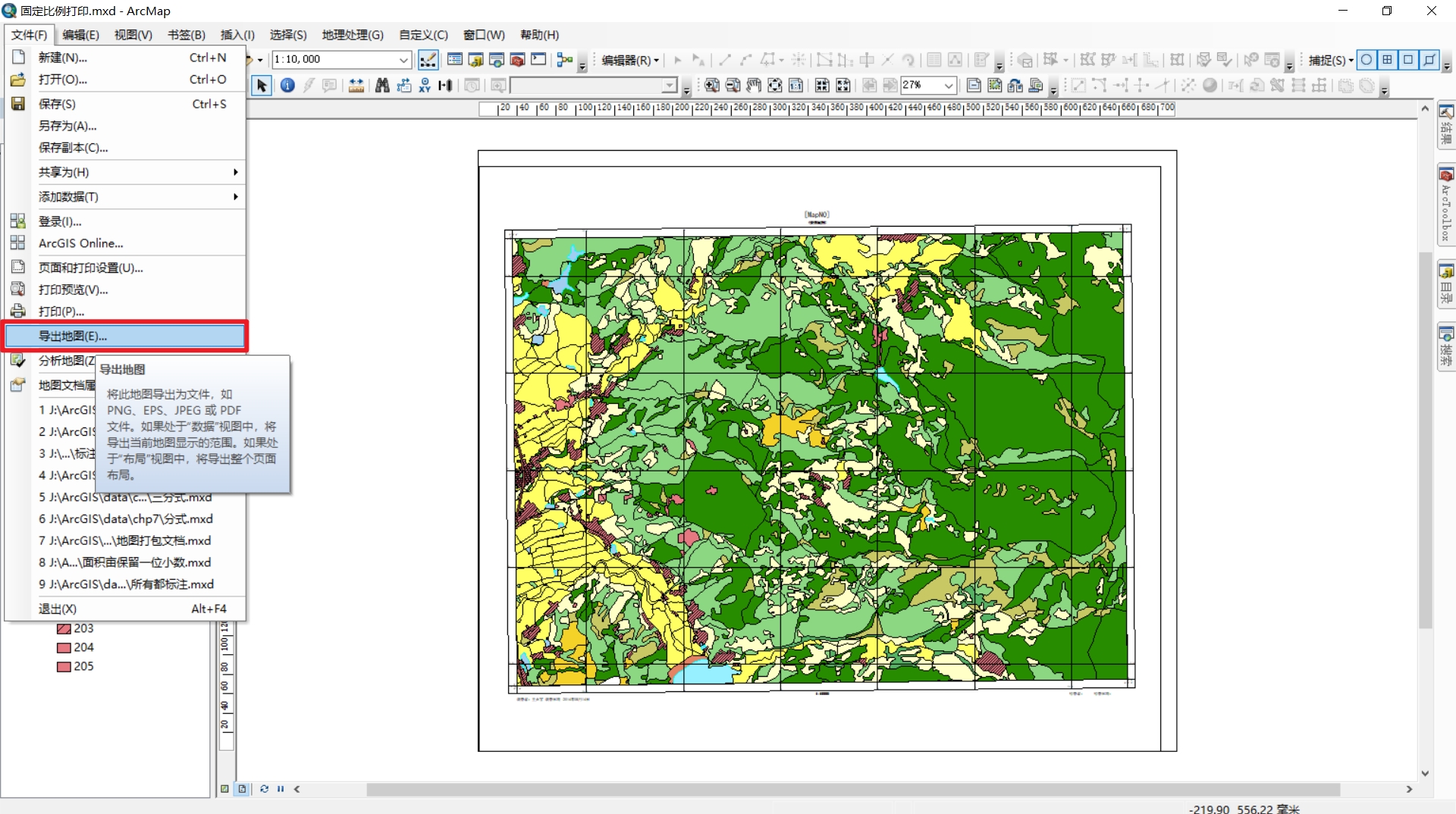Open the map scale 1:10,000 dropdown

[x=404, y=60]
